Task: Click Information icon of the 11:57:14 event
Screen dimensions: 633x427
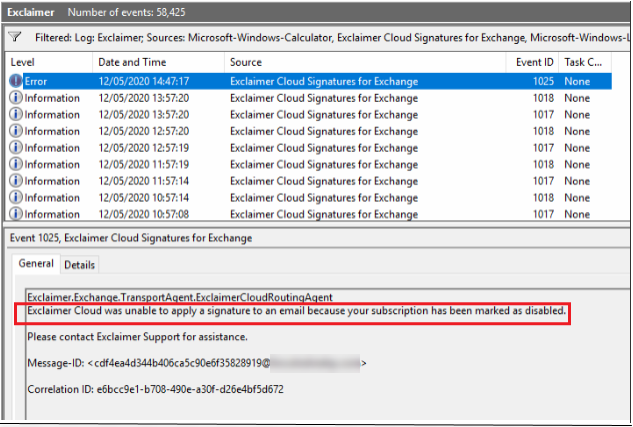Action: click(15, 181)
